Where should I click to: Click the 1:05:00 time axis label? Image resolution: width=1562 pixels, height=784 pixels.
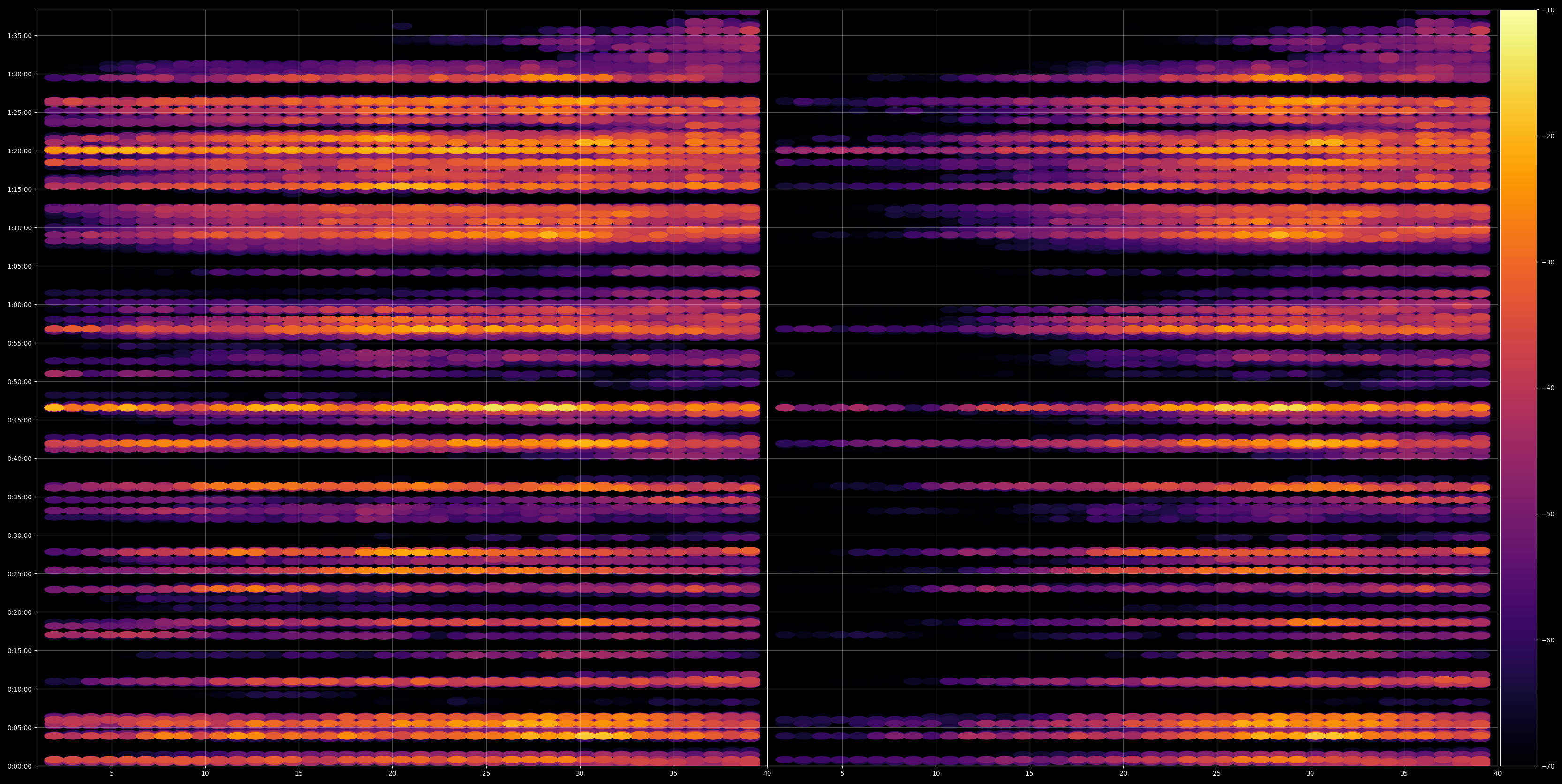(20, 266)
